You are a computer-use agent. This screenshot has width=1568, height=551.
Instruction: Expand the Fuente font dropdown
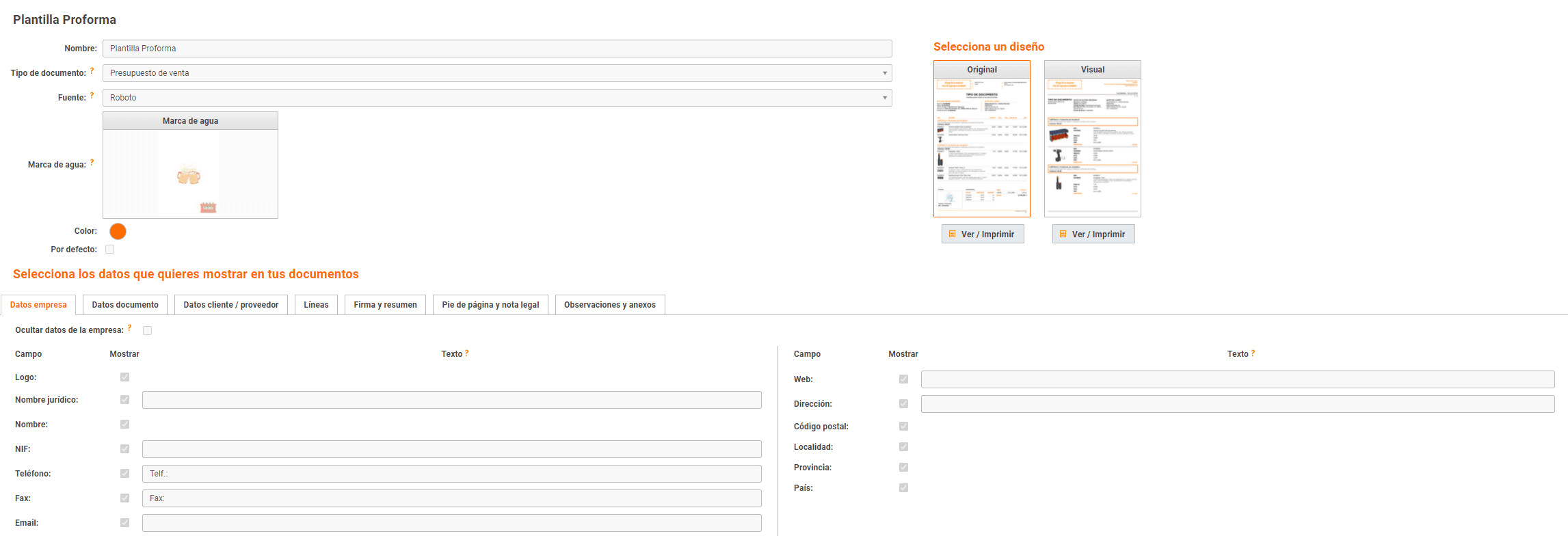click(497, 98)
